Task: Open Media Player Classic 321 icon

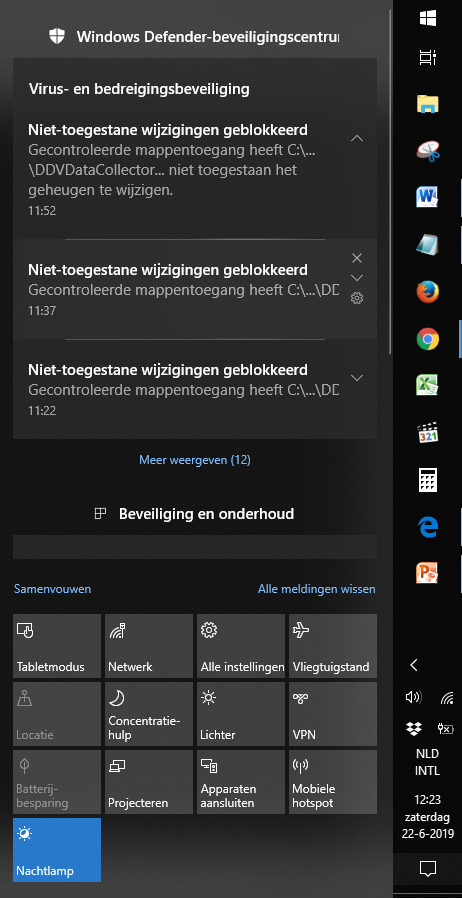Action: click(428, 433)
